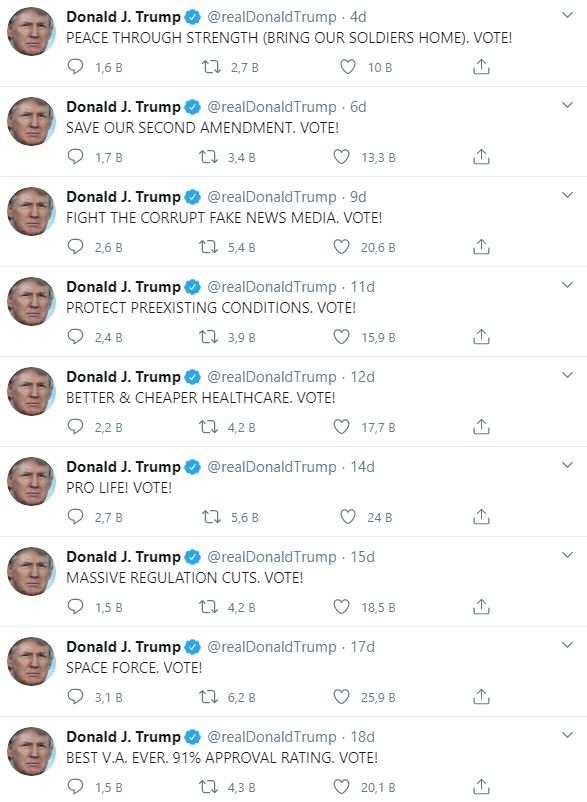Reply to the MASSIVE REGULATION CUTS tweet
The width and height of the screenshot is (587, 802).
click(75, 607)
